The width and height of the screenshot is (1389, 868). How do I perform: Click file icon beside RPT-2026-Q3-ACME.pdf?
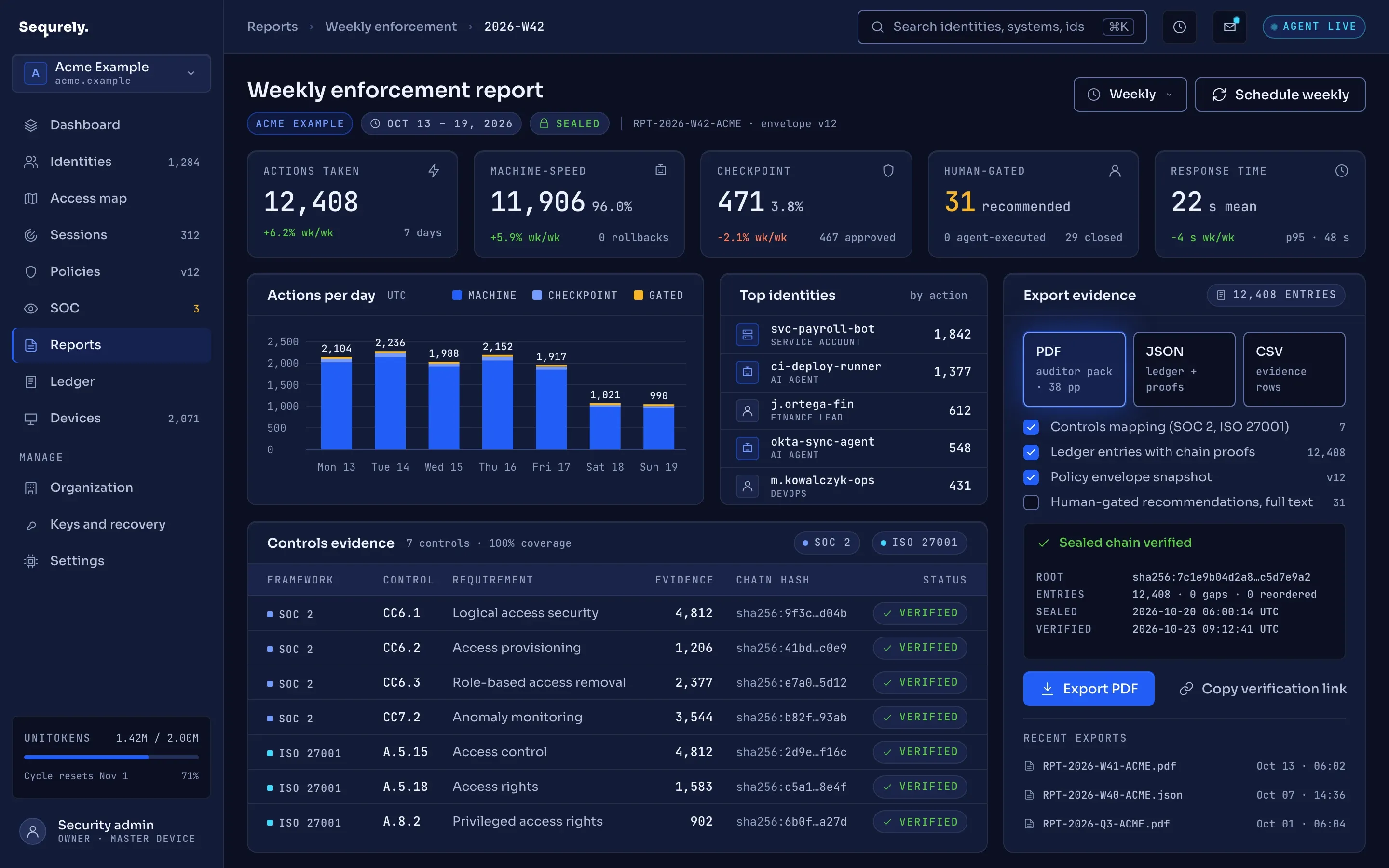pos(1030,824)
